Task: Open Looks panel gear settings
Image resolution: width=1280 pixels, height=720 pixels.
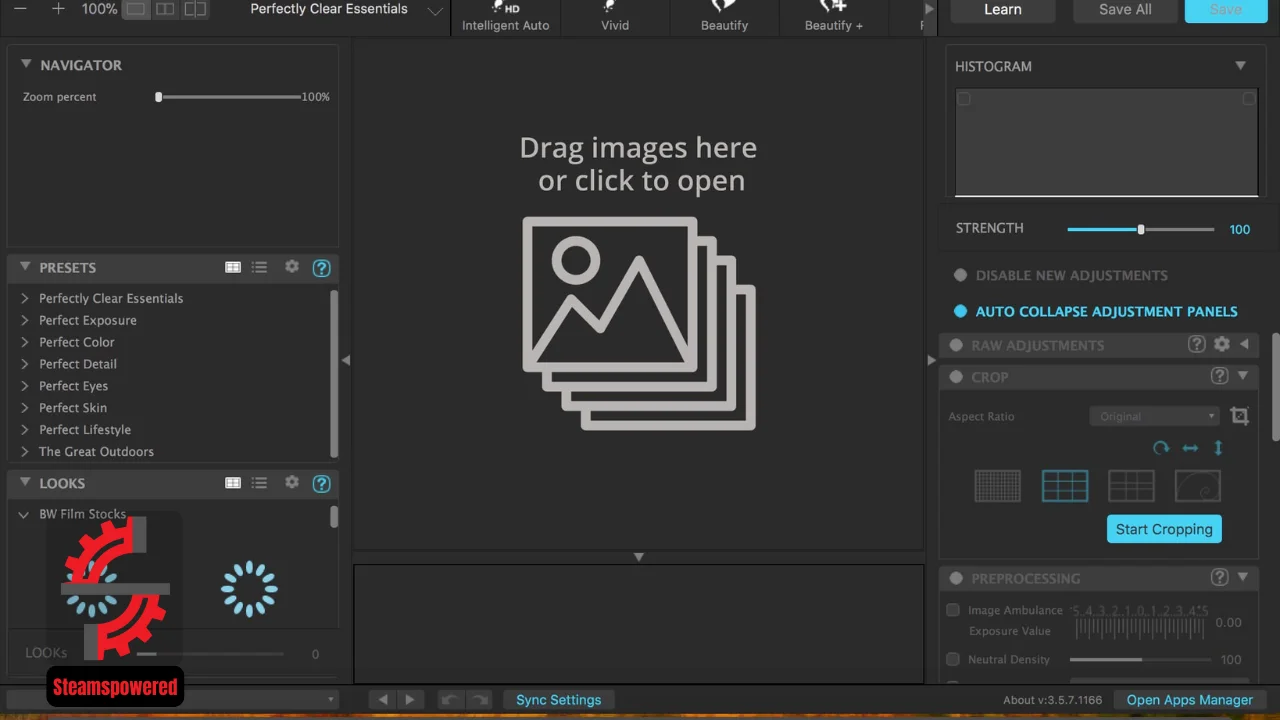Action: (x=292, y=482)
